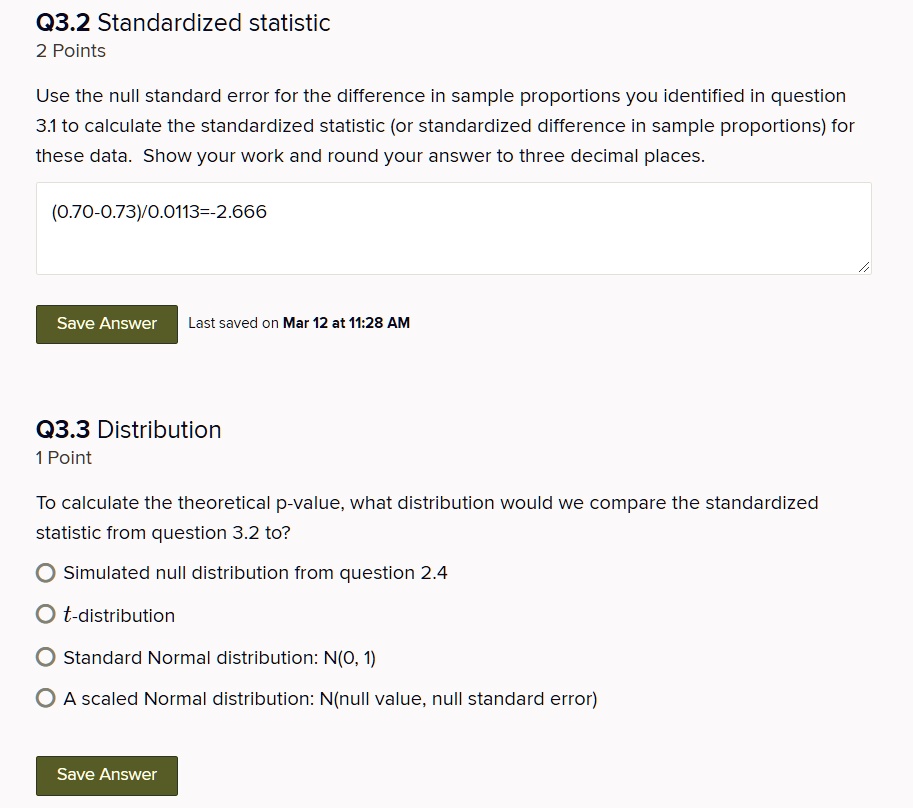Select 'Simulated null distribution from question 2.4'
The height and width of the screenshot is (808, 913).
[46, 572]
